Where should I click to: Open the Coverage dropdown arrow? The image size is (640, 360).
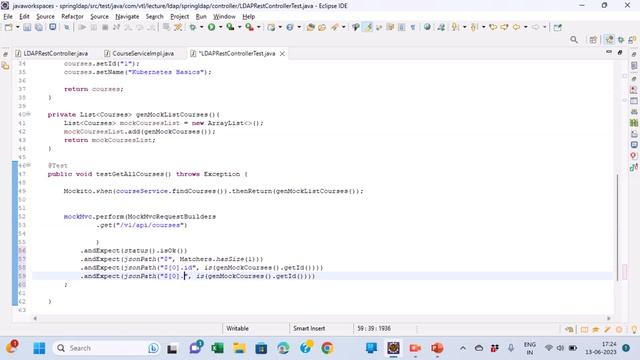point(239,27)
